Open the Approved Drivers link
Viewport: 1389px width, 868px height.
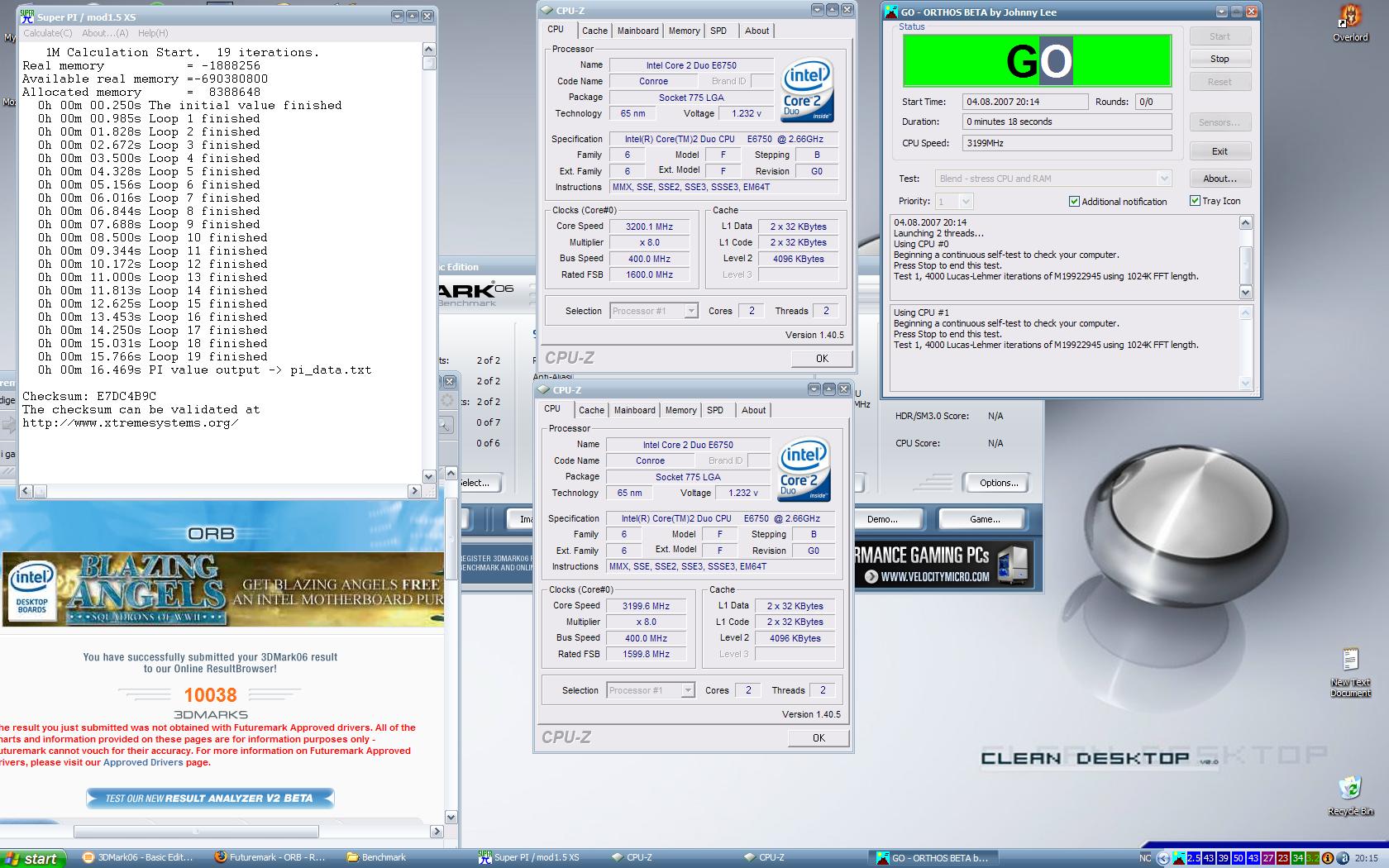point(143,762)
